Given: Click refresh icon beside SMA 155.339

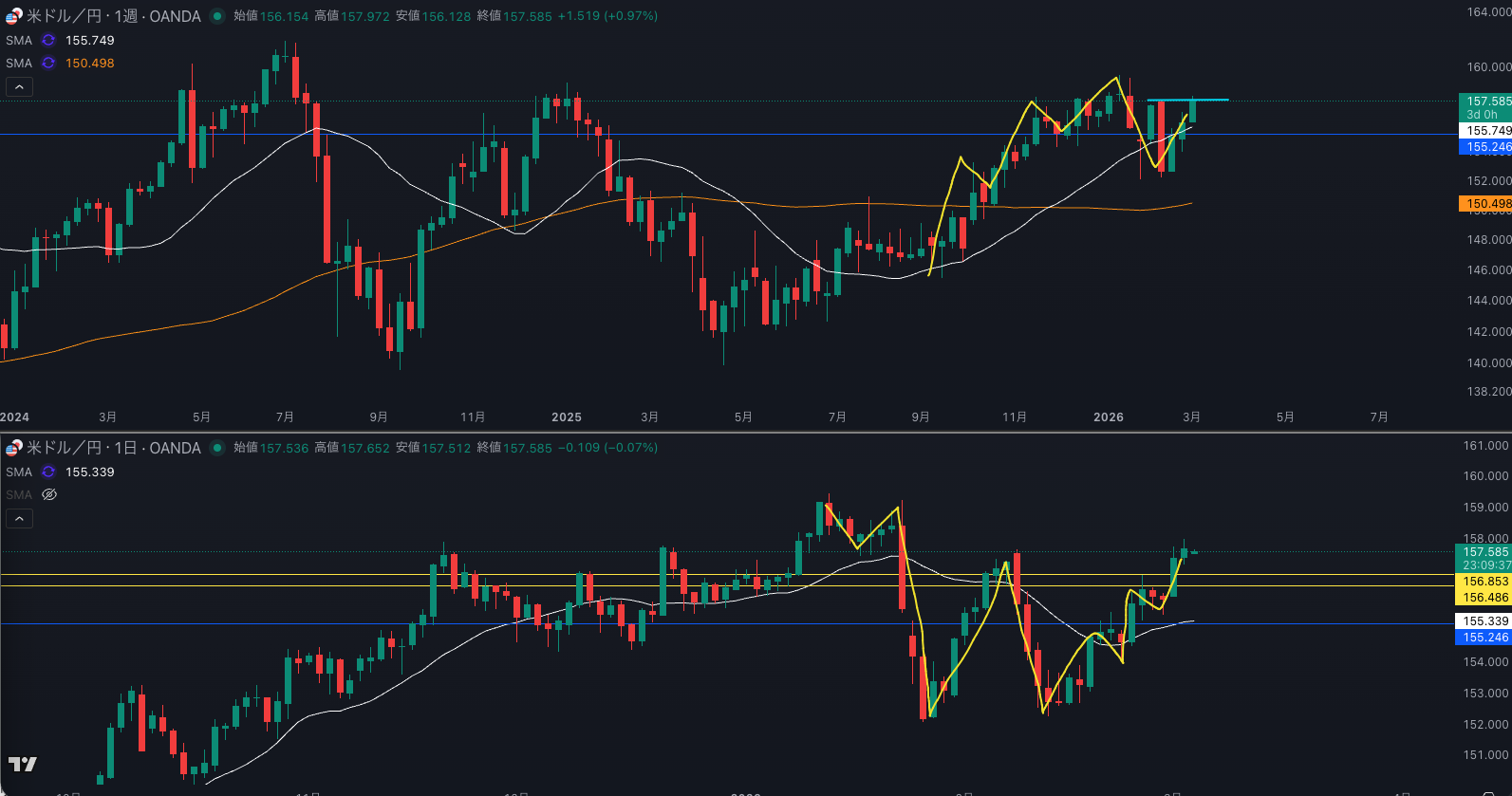Looking at the screenshot, I should coord(48,472).
